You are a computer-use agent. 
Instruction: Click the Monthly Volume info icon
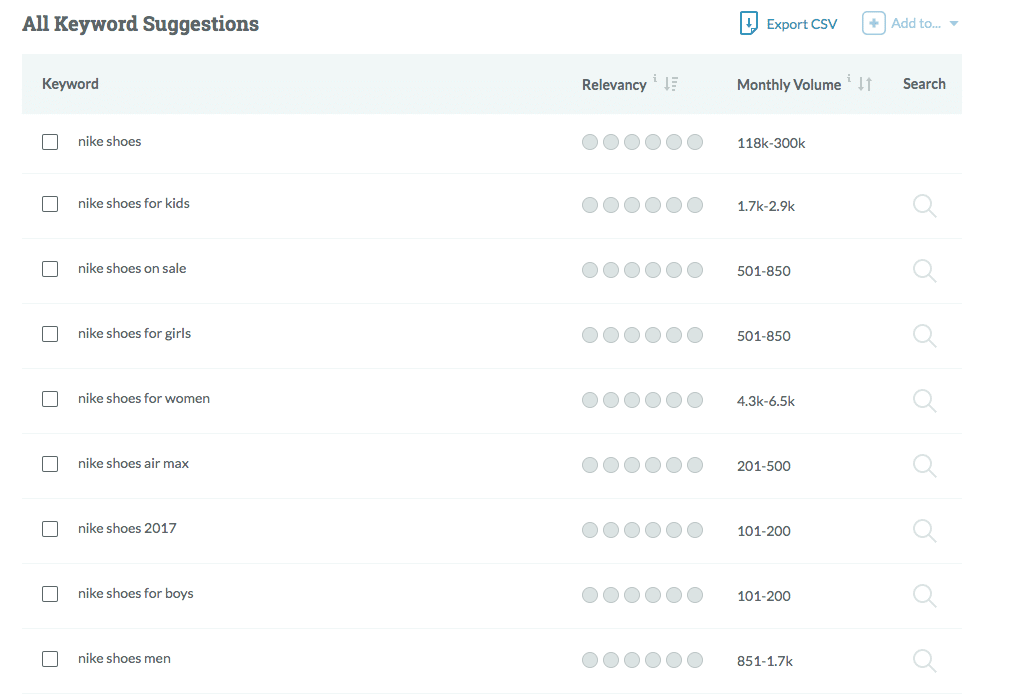point(849,78)
